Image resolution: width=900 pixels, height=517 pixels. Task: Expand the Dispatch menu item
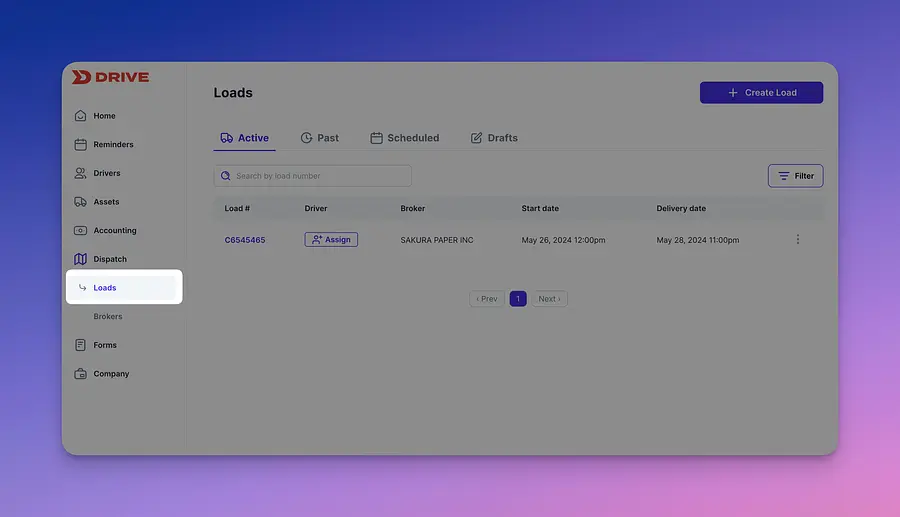[110, 259]
